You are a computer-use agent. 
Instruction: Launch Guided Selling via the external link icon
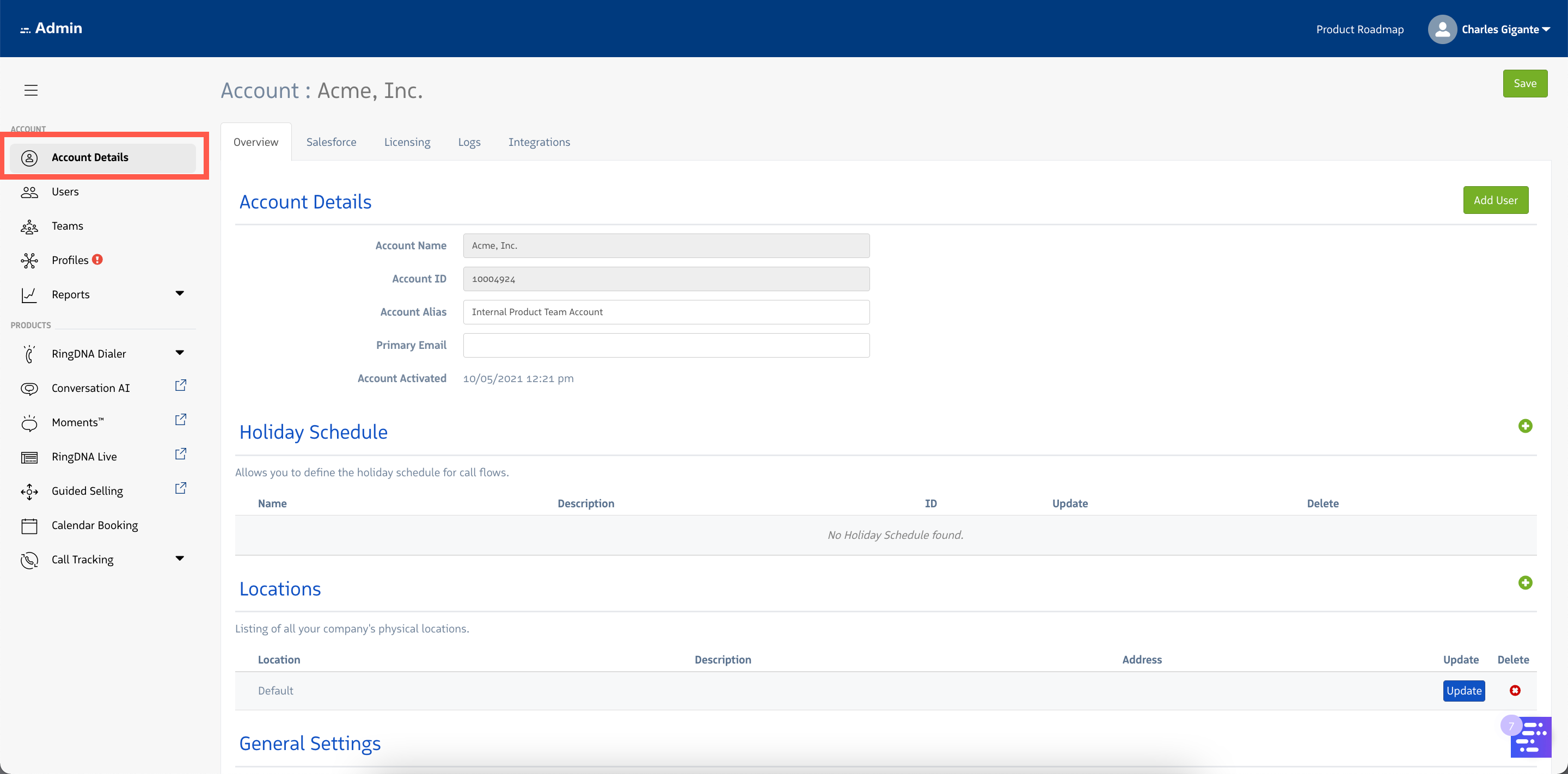click(x=180, y=488)
